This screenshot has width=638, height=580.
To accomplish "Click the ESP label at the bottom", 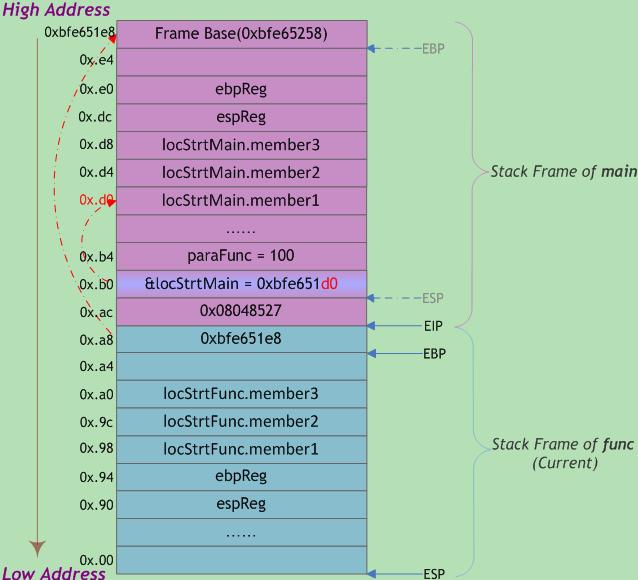I will pyautogui.click(x=433, y=574).
